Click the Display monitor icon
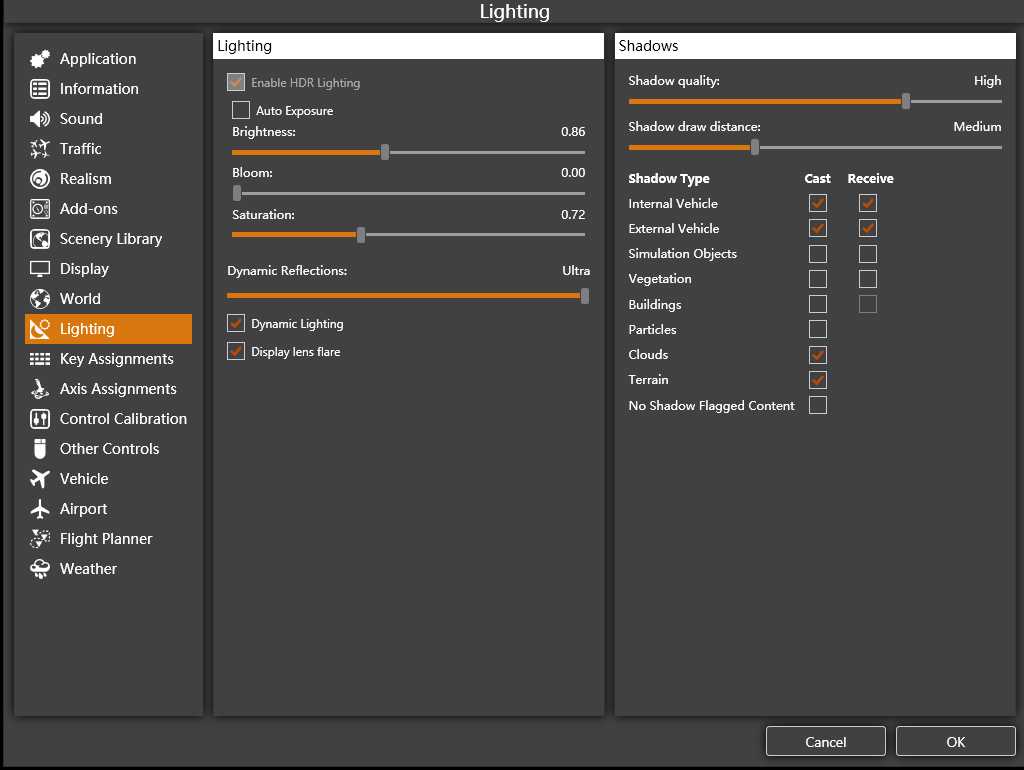 pyautogui.click(x=40, y=269)
